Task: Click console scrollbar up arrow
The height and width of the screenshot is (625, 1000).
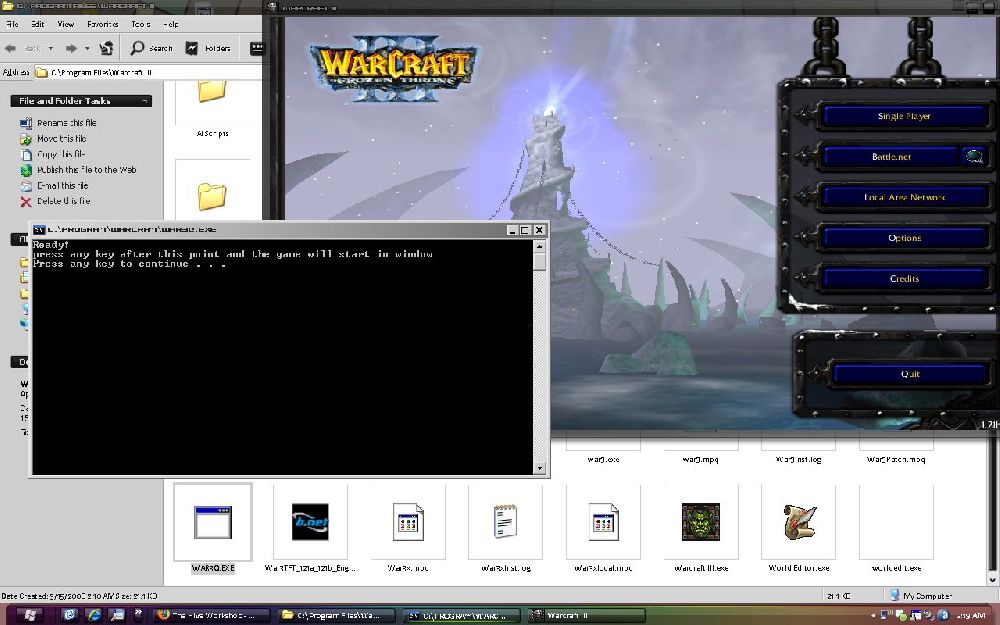Action: 540,246
